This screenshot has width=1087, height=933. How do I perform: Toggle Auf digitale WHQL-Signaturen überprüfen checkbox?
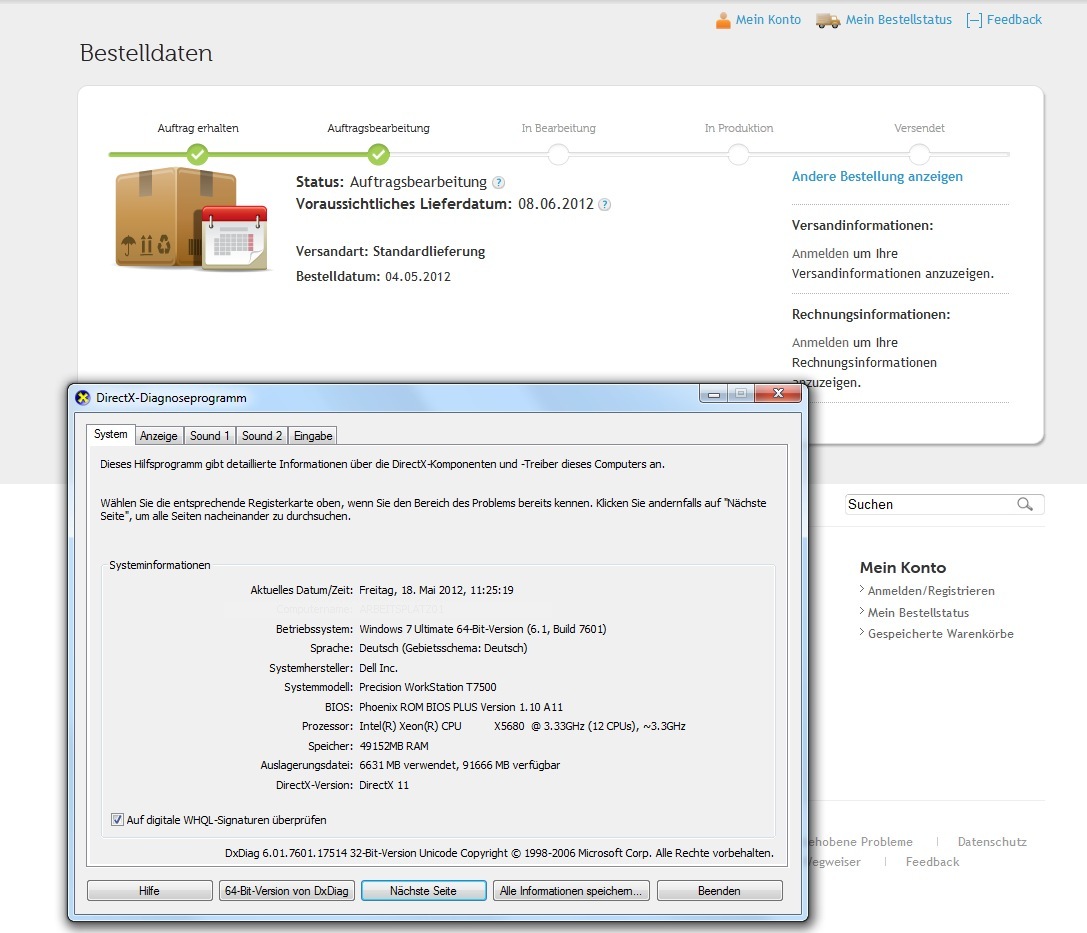pos(117,819)
